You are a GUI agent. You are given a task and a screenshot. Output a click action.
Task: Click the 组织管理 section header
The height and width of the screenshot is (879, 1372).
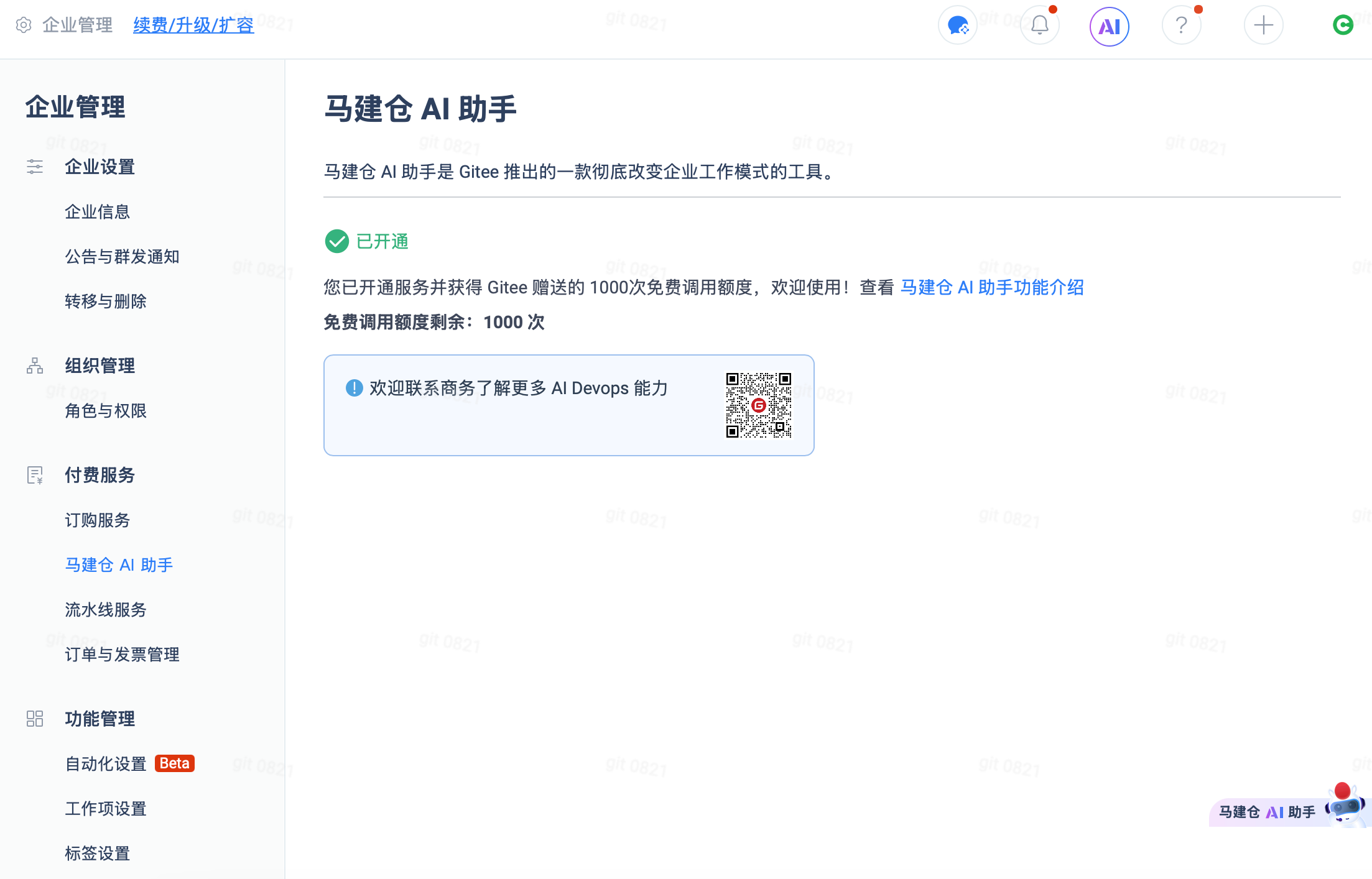(x=100, y=366)
